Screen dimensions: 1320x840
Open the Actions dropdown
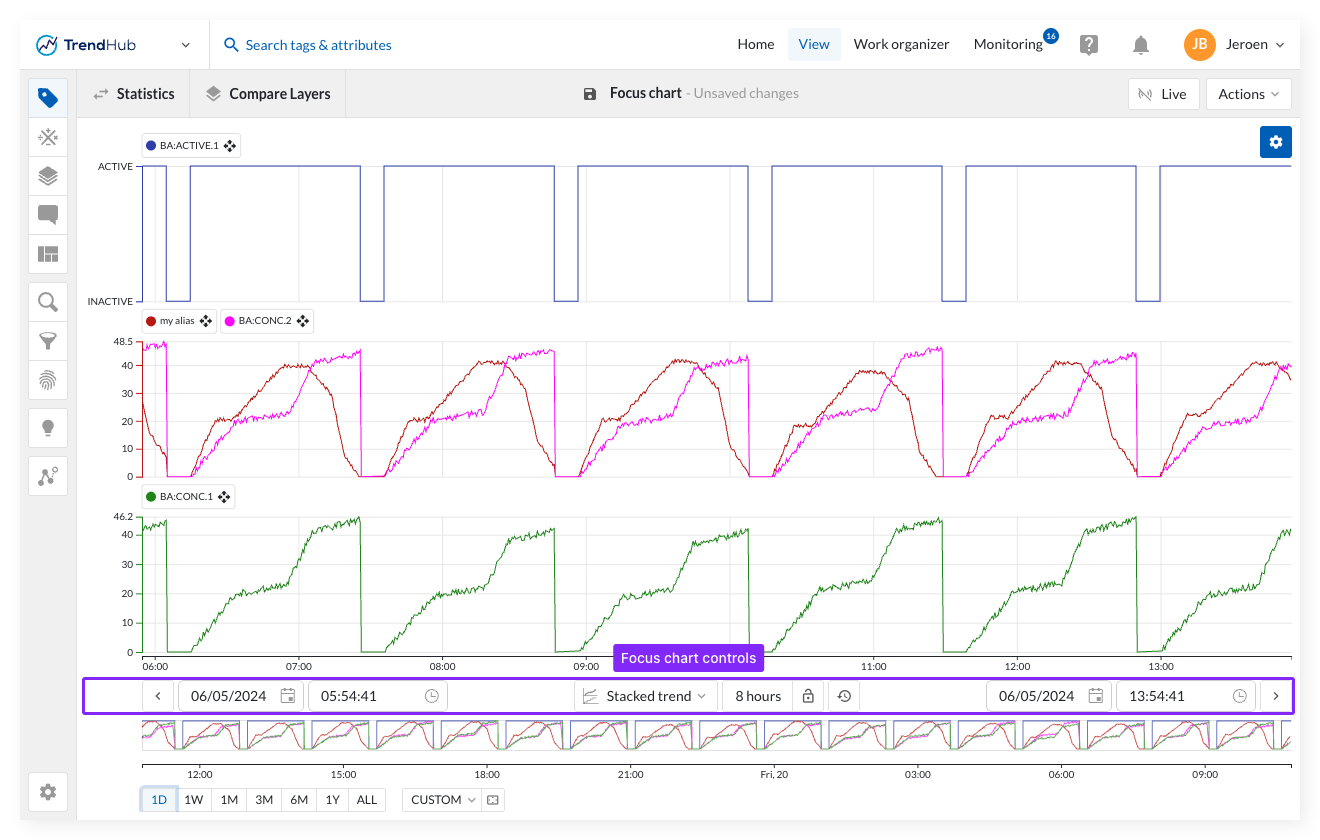point(1248,94)
